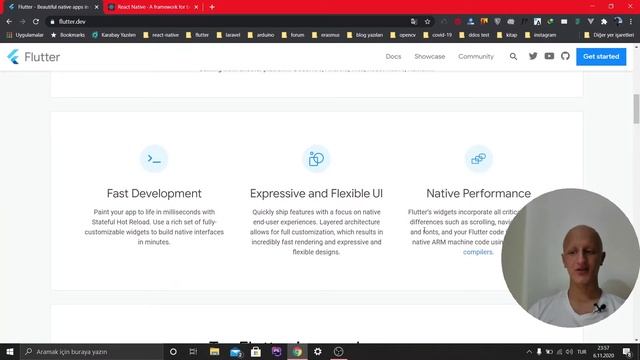Click the site search magnifier icon
This screenshot has width=640, height=360.
pyautogui.click(x=513, y=57)
